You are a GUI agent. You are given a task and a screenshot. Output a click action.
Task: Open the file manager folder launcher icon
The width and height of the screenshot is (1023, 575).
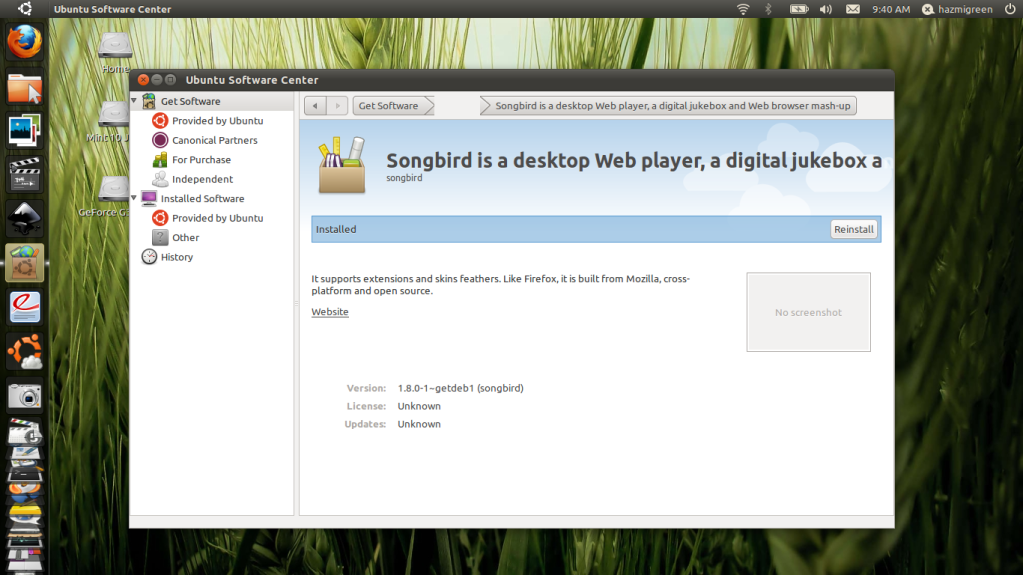tap(24, 87)
